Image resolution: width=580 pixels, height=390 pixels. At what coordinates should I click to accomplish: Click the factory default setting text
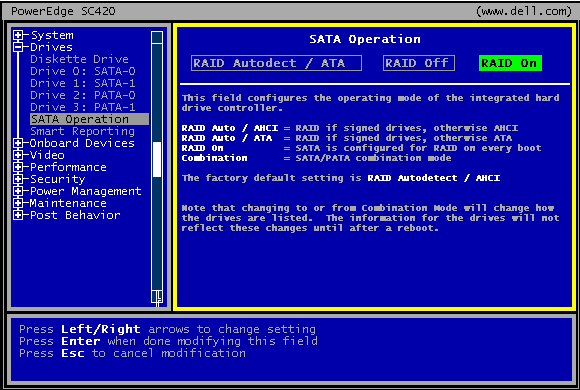pos(341,178)
